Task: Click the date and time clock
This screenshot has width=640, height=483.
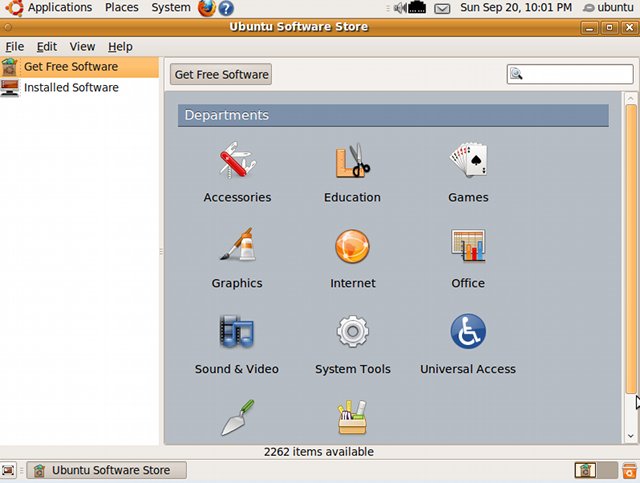Action: click(516, 7)
